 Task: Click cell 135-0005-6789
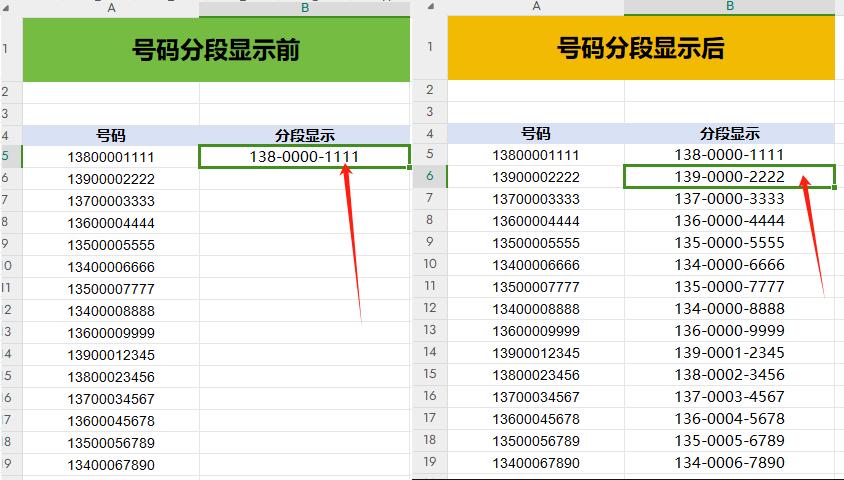(x=730, y=441)
